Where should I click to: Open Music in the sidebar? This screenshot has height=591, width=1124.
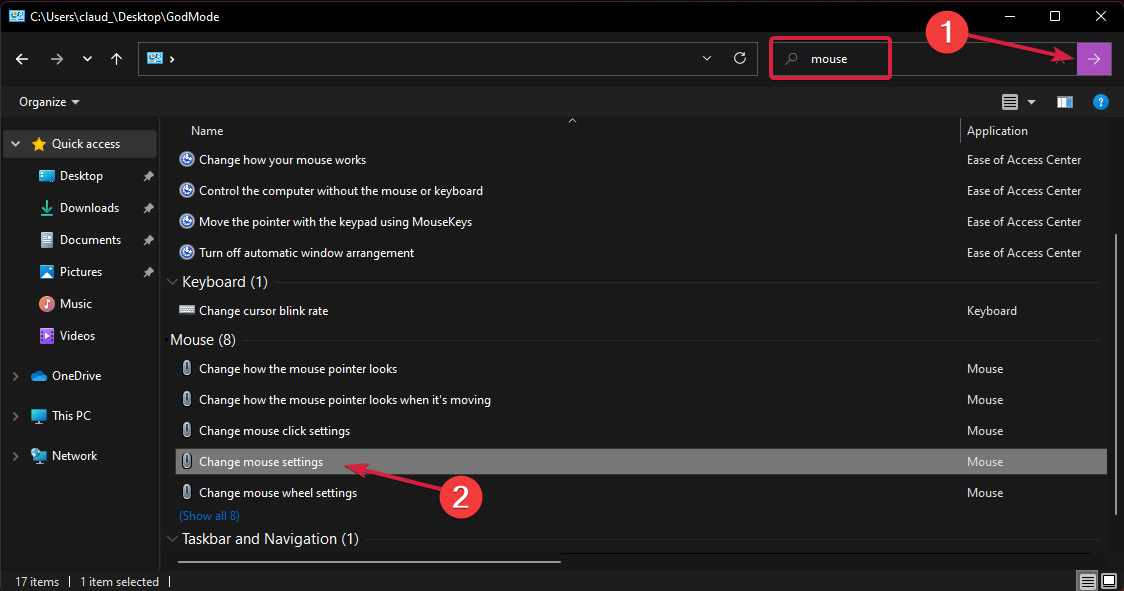tap(76, 303)
